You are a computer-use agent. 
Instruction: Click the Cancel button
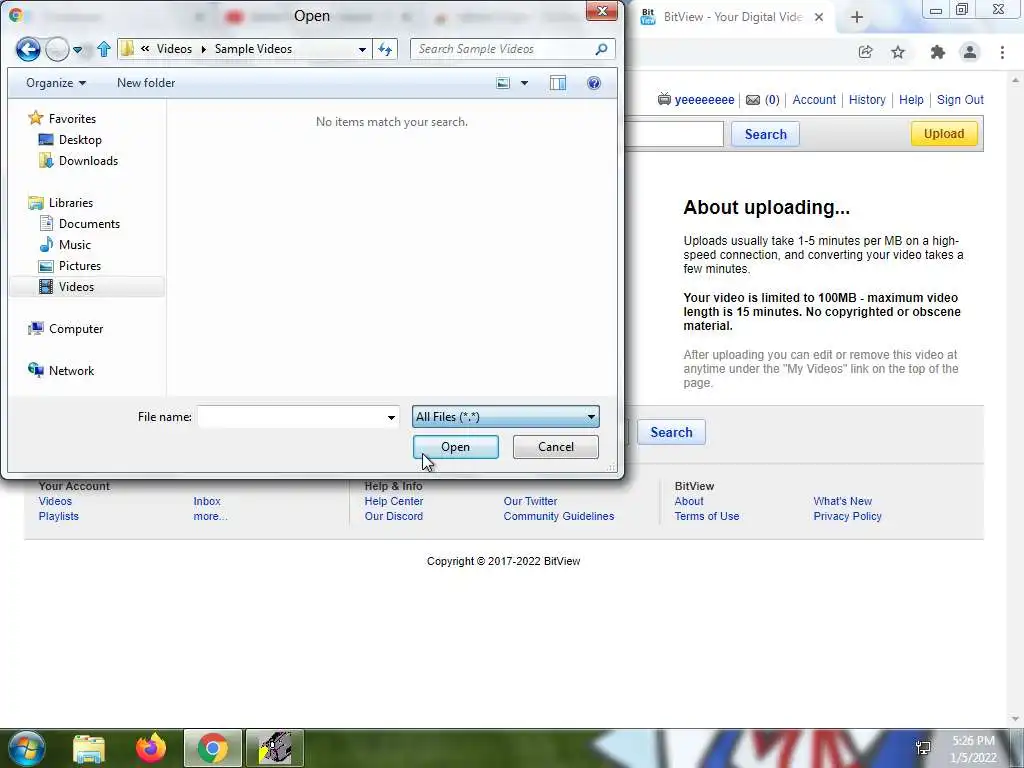point(556,447)
